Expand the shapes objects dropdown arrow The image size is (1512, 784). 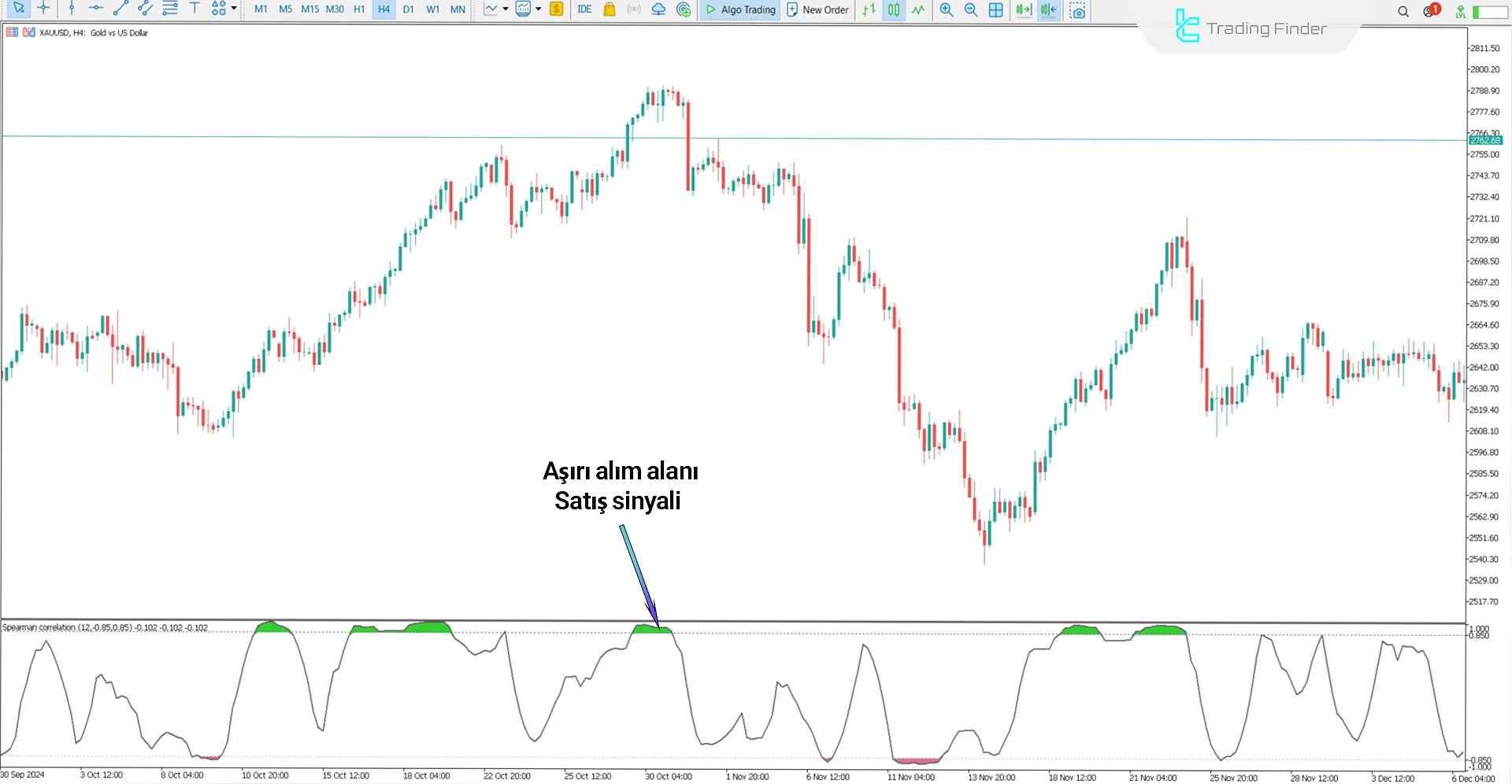(x=234, y=9)
